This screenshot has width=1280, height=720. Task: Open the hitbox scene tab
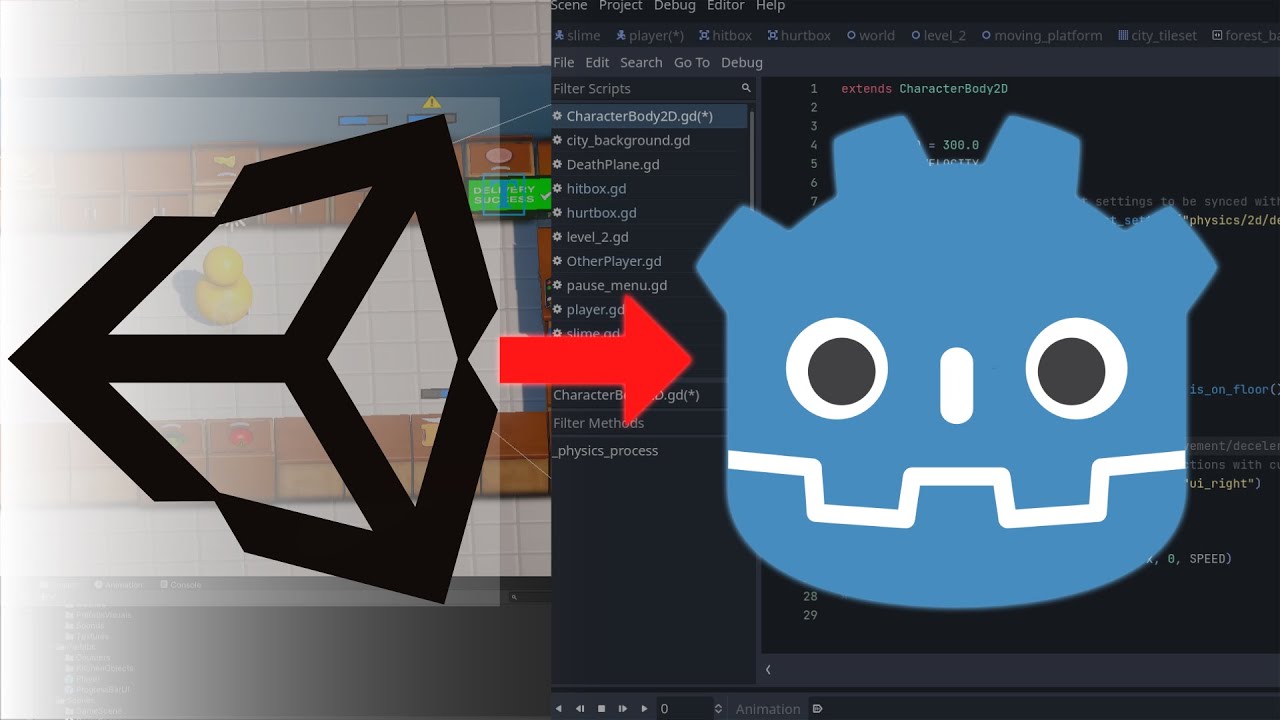pos(725,35)
